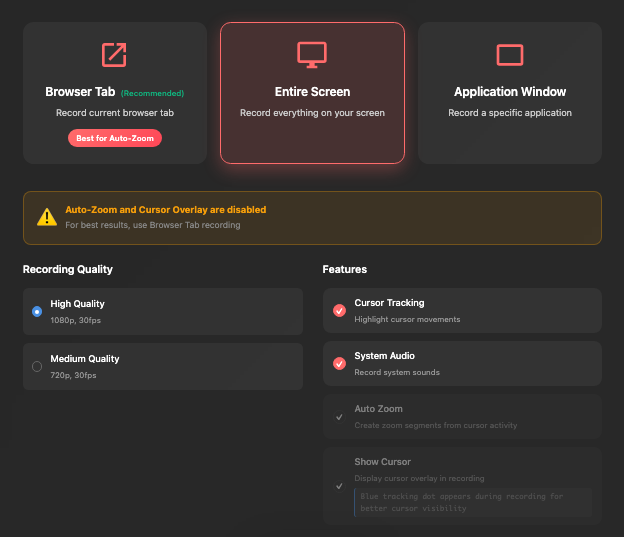This screenshot has width=624, height=537.
Task: Click 'For best results, use Browser Tab recording'
Action: pyautogui.click(x=153, y=225)
